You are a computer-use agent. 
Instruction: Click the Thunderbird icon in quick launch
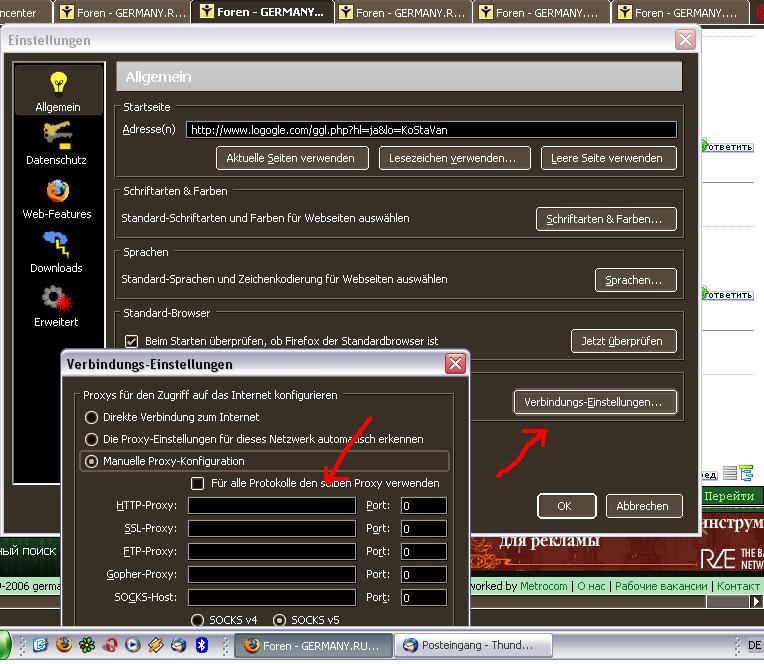click(177, 645)
